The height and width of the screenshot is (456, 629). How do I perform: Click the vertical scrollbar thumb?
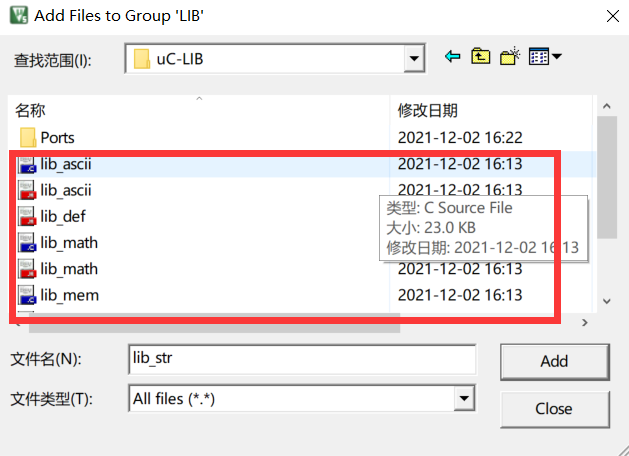607,177
